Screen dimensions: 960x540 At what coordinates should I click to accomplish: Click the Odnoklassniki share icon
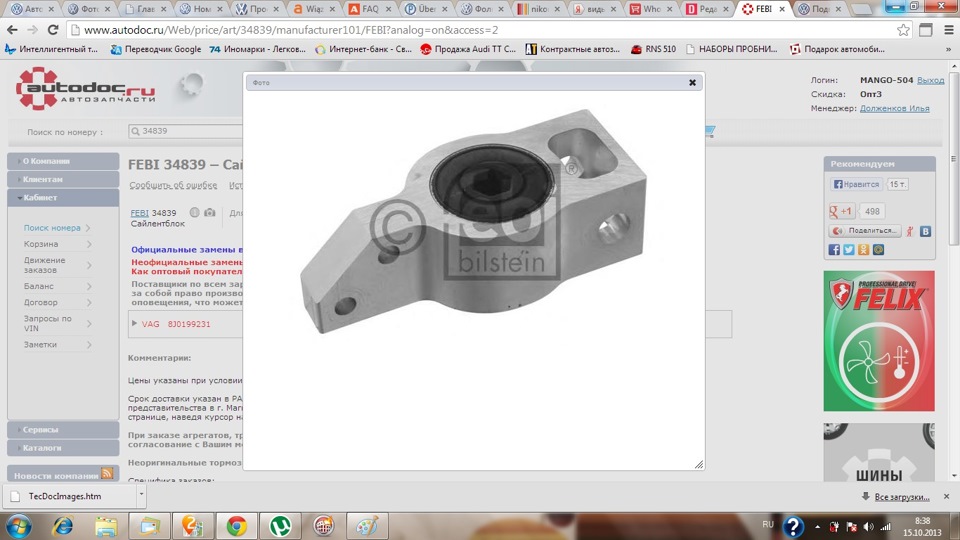coord(863,249)
